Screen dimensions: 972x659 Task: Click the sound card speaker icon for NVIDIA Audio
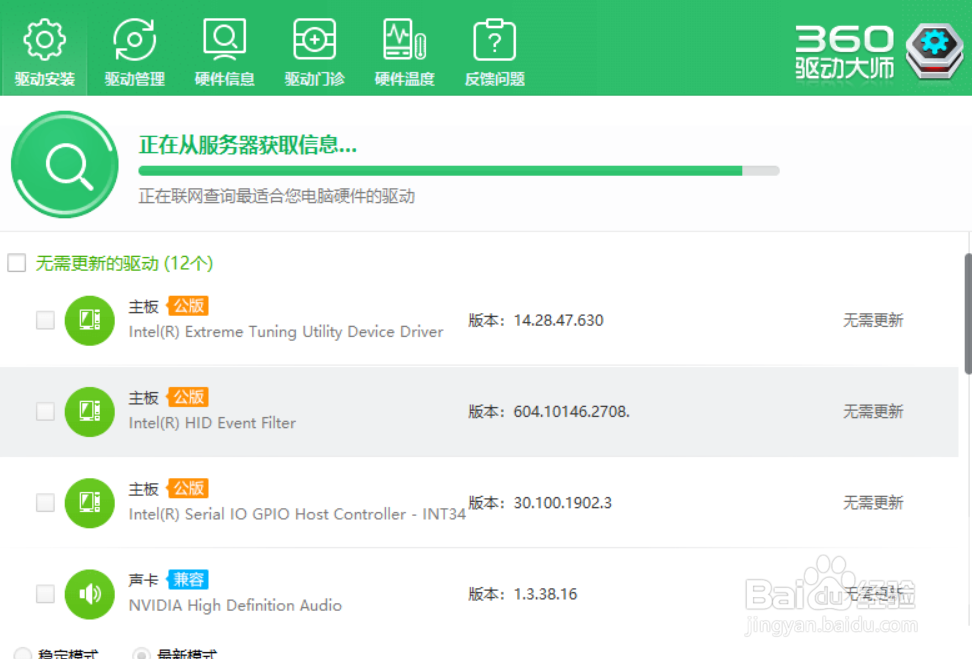(89, 594)
